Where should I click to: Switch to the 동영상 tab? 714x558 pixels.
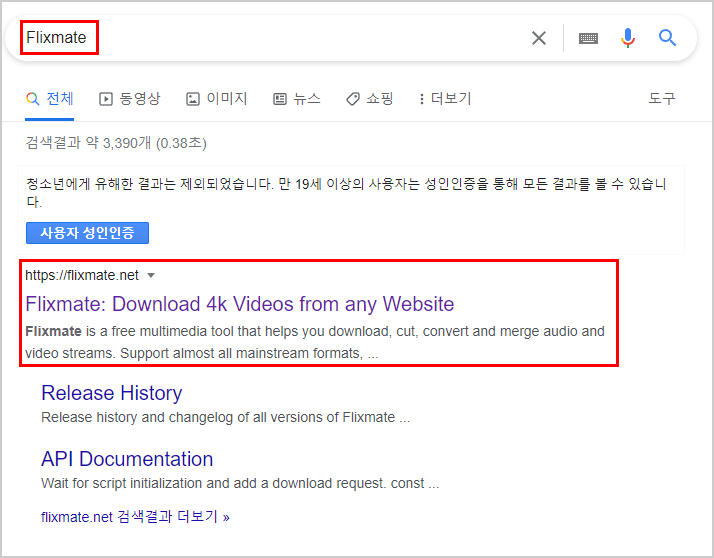pos(130,98)
